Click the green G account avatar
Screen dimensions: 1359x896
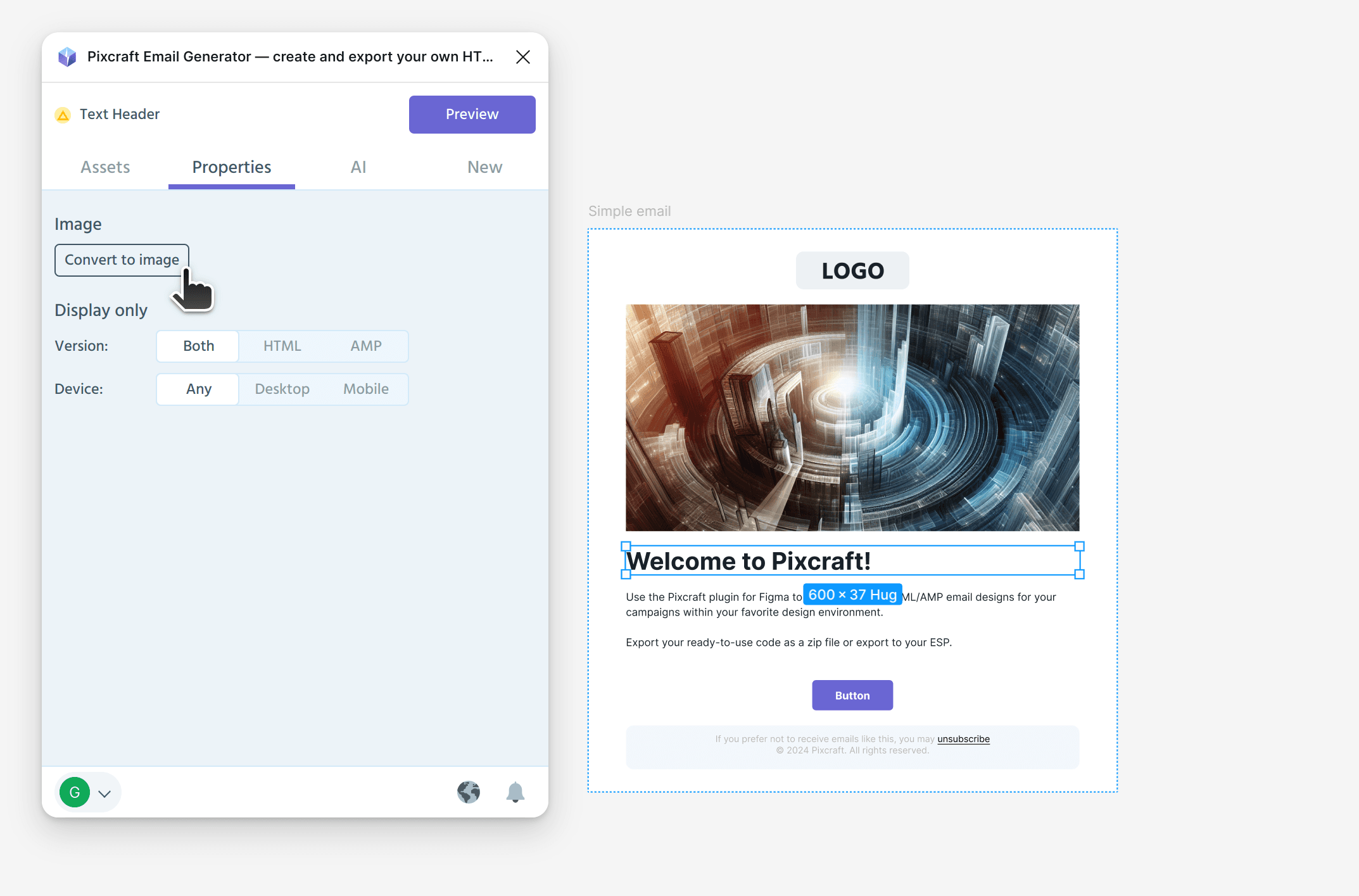(x=75, y=792)
